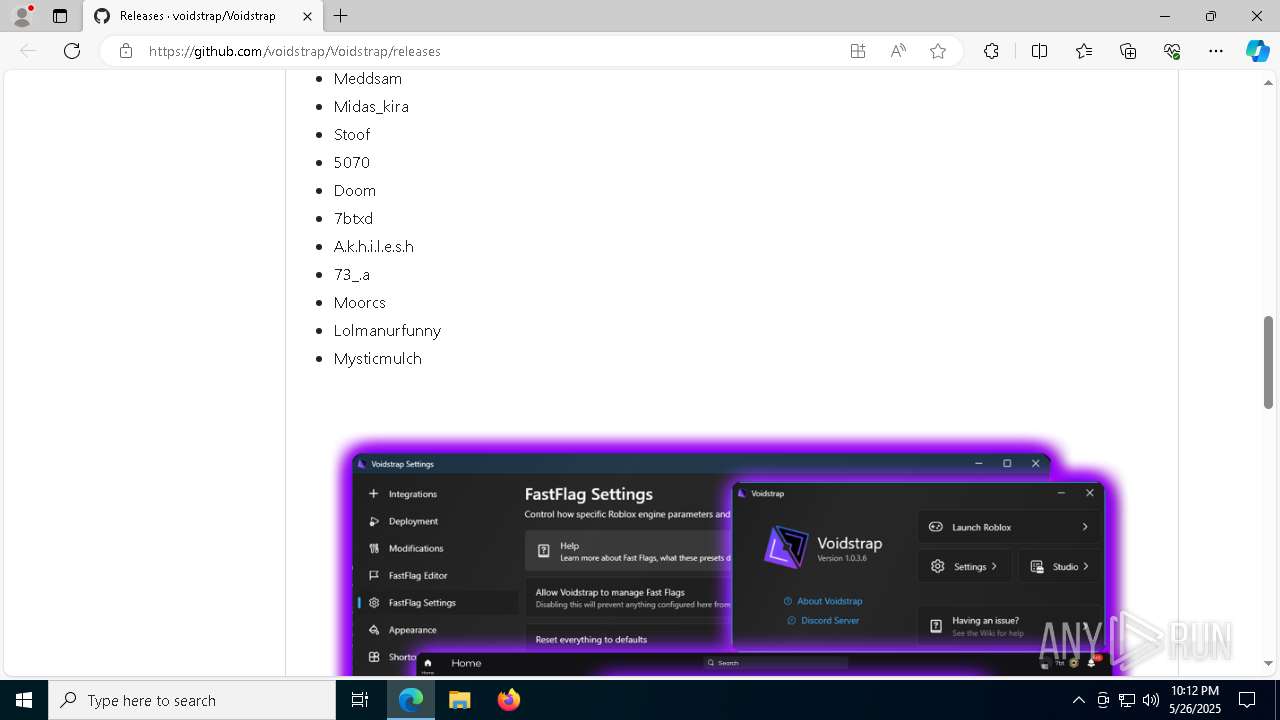Image resolution: width=1280 pixels, height=720 pixels.
Task: Open the apps available icon in address bar
Action: (x=858, y=51)
